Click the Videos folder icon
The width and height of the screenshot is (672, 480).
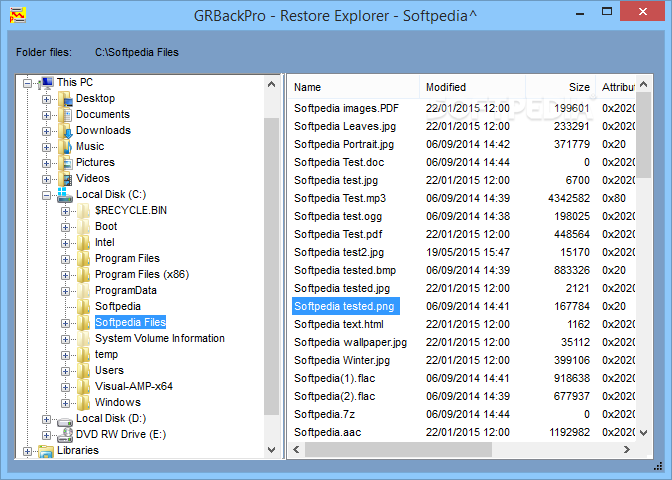click(x=65, y=179)
